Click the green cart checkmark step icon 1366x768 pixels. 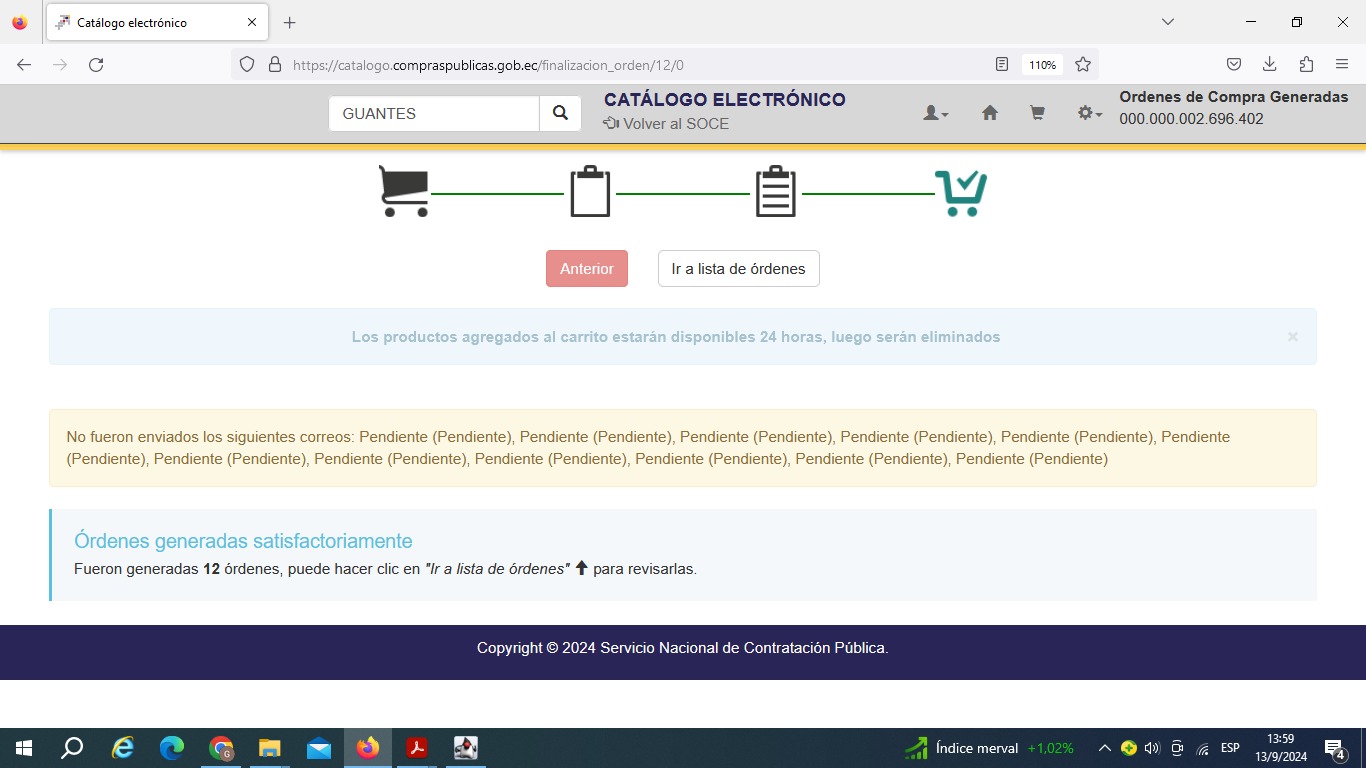tap(960, 192)
